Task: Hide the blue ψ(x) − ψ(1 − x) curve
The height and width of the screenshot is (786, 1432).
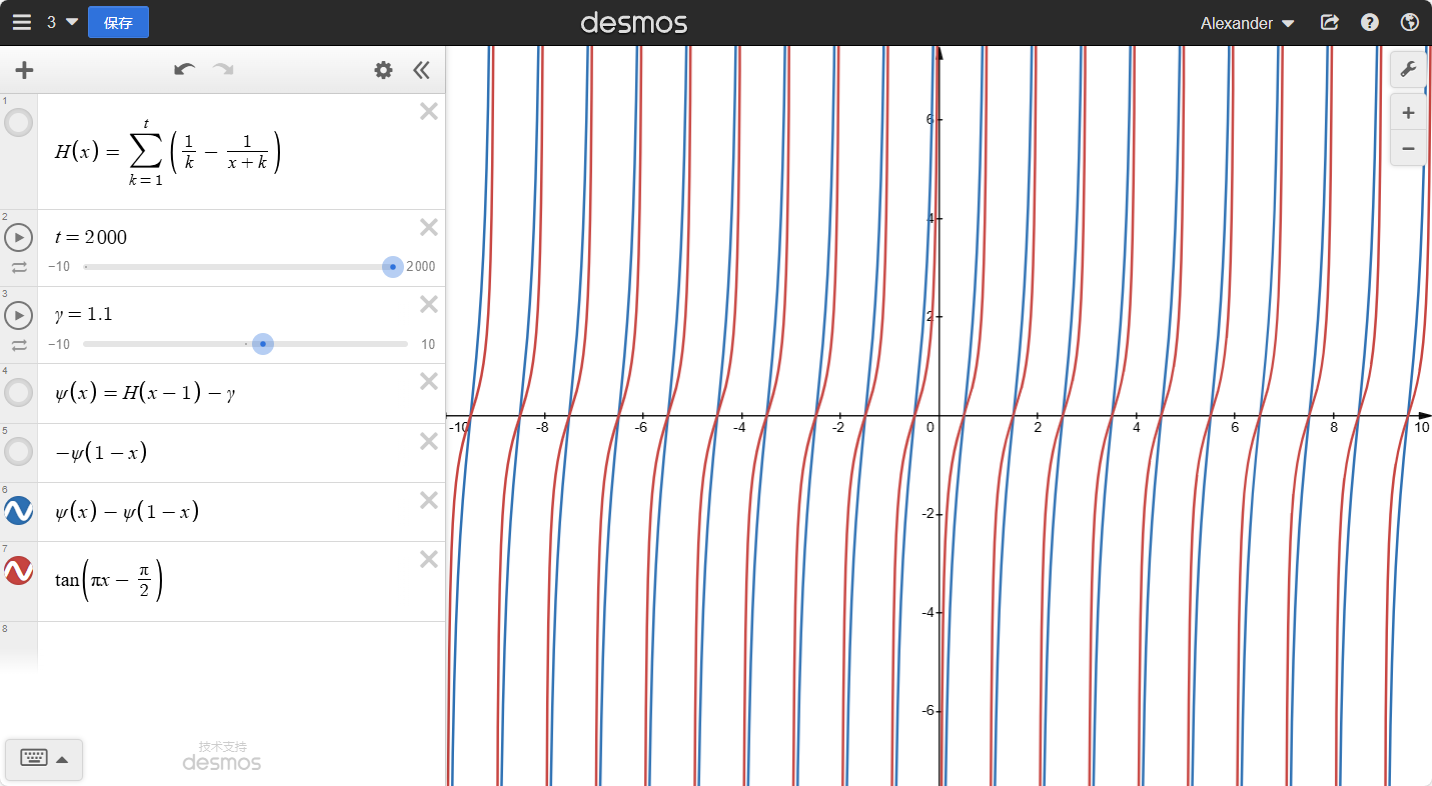Action: [19, 511]
